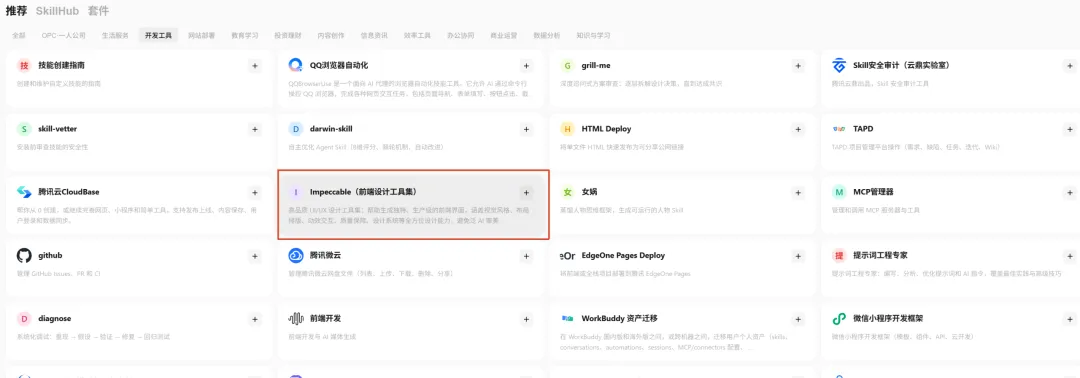
Task: Click the github octocat icon
Action: 24,255
